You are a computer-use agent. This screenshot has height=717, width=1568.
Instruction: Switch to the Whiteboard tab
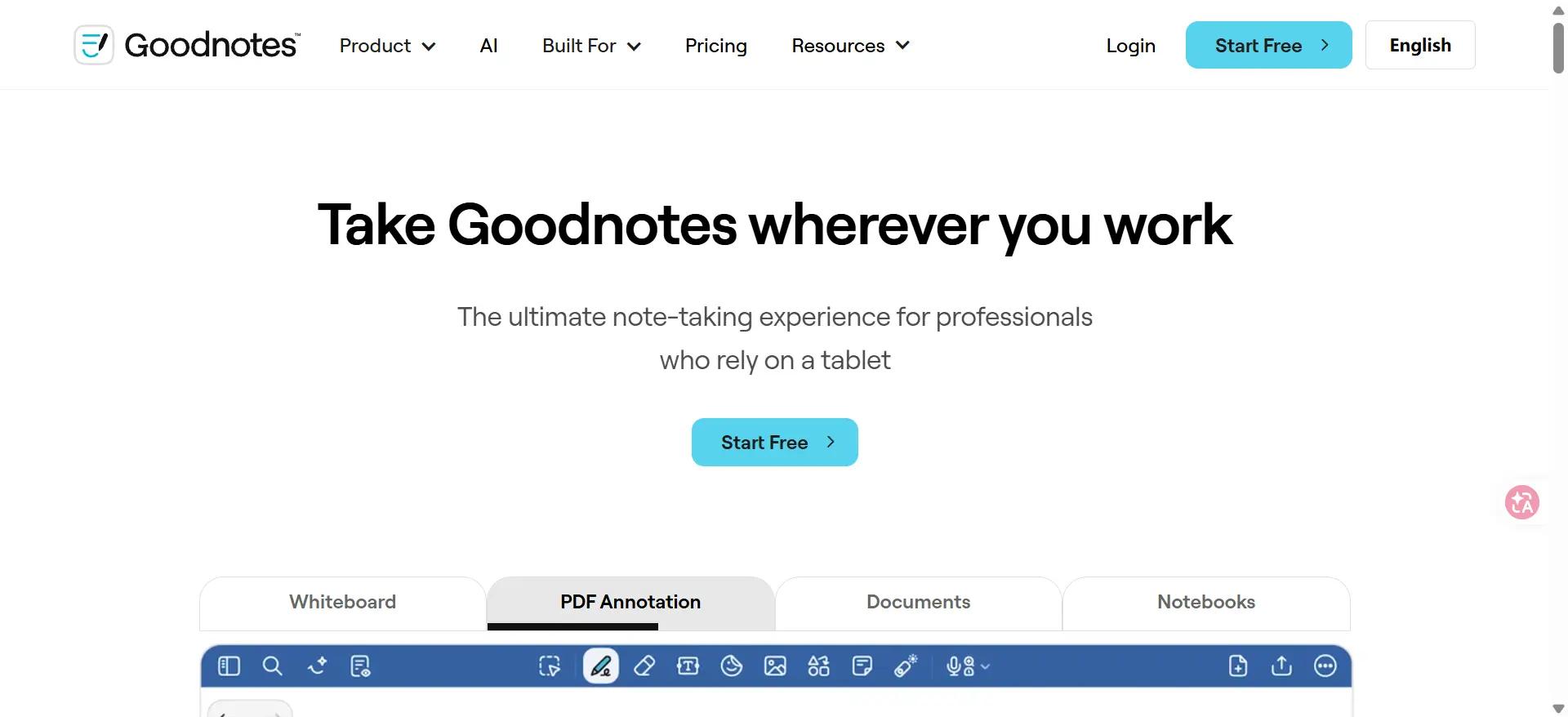point(342,603)
